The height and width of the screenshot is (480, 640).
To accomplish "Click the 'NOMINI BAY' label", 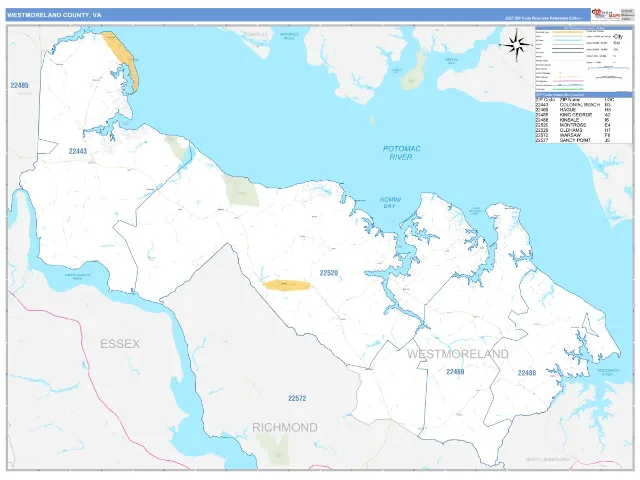I will (x=390, y=203).
